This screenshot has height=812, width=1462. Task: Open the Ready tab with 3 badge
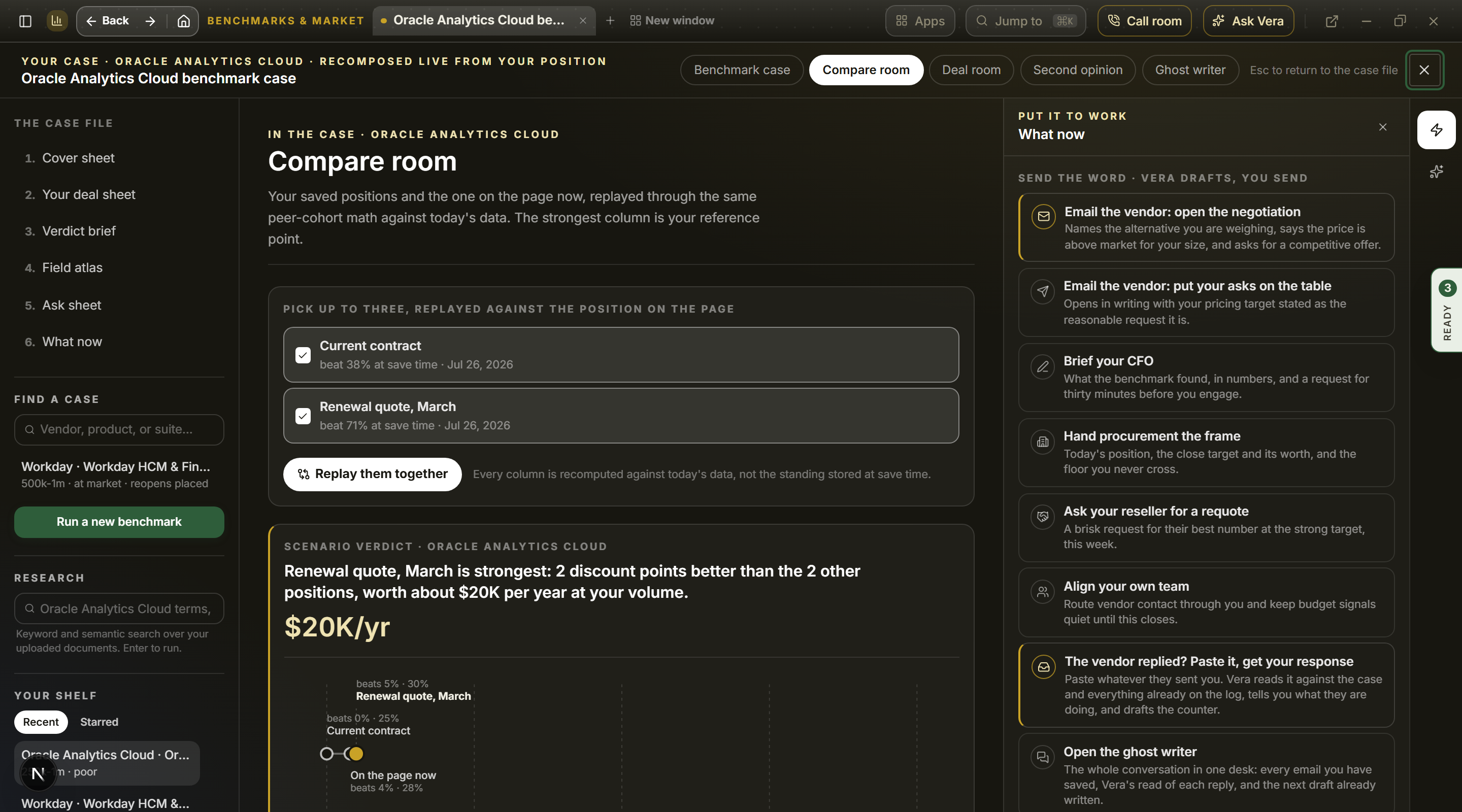[x=1447, y=310]
